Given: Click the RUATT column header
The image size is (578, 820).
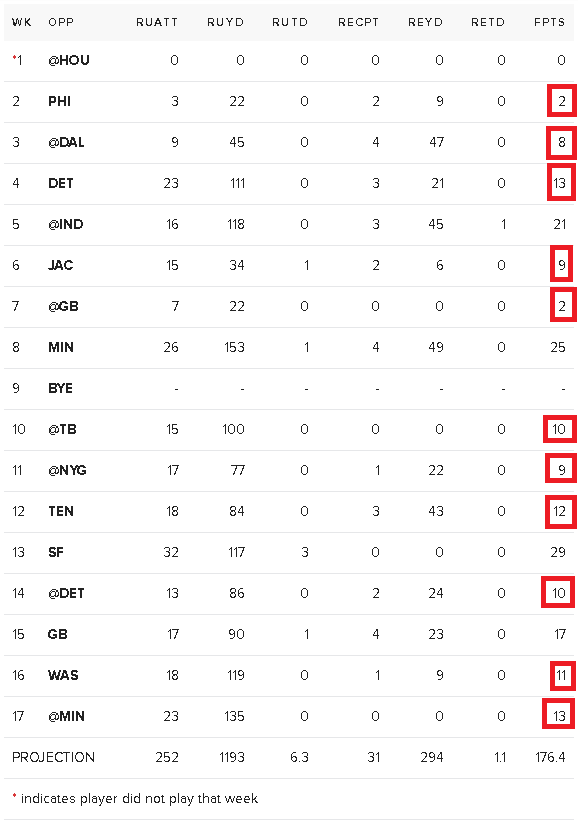Looking at the screenshot, I should click(x=157, y=22).
